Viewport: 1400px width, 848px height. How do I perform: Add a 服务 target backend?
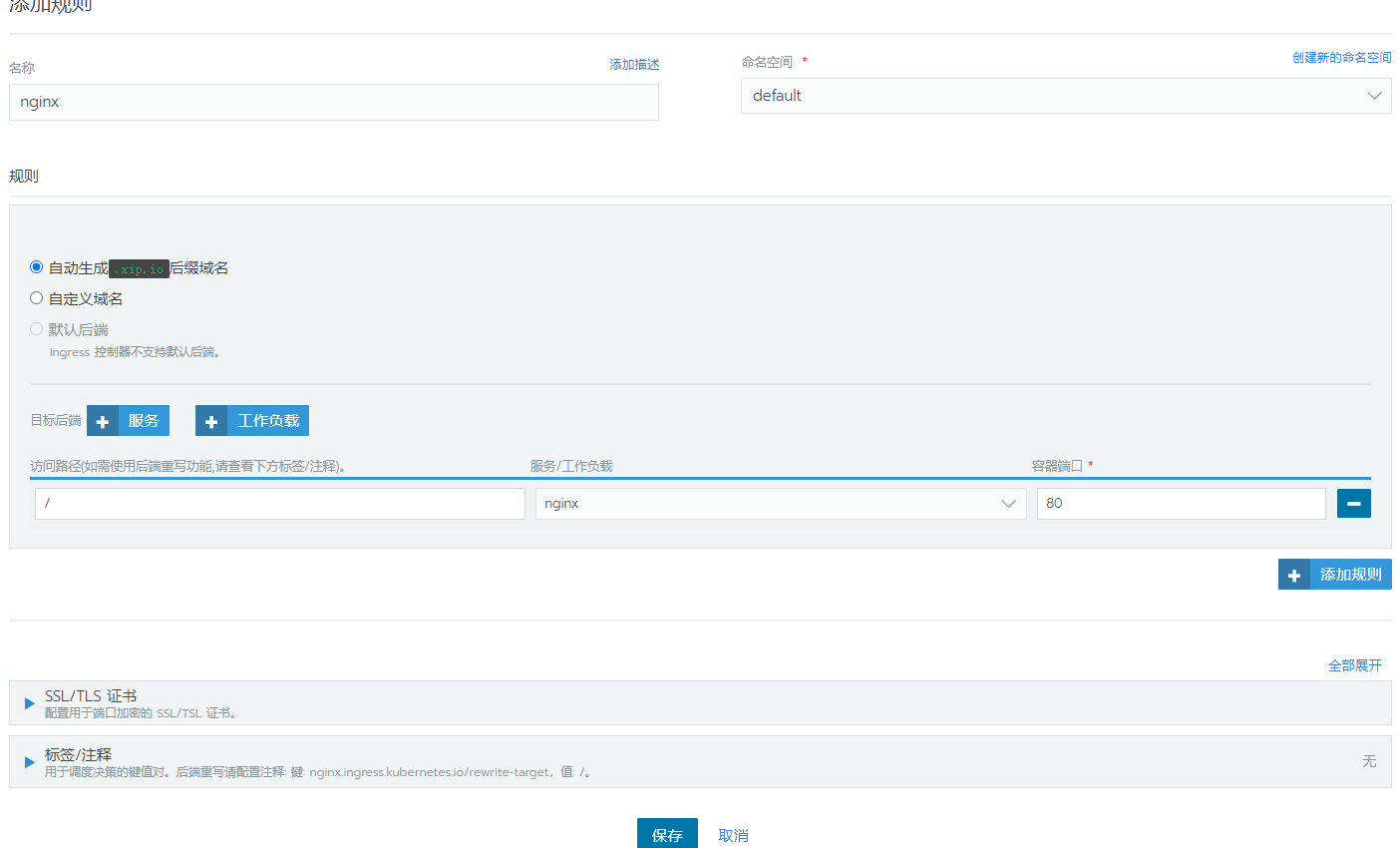click(129, 421)
